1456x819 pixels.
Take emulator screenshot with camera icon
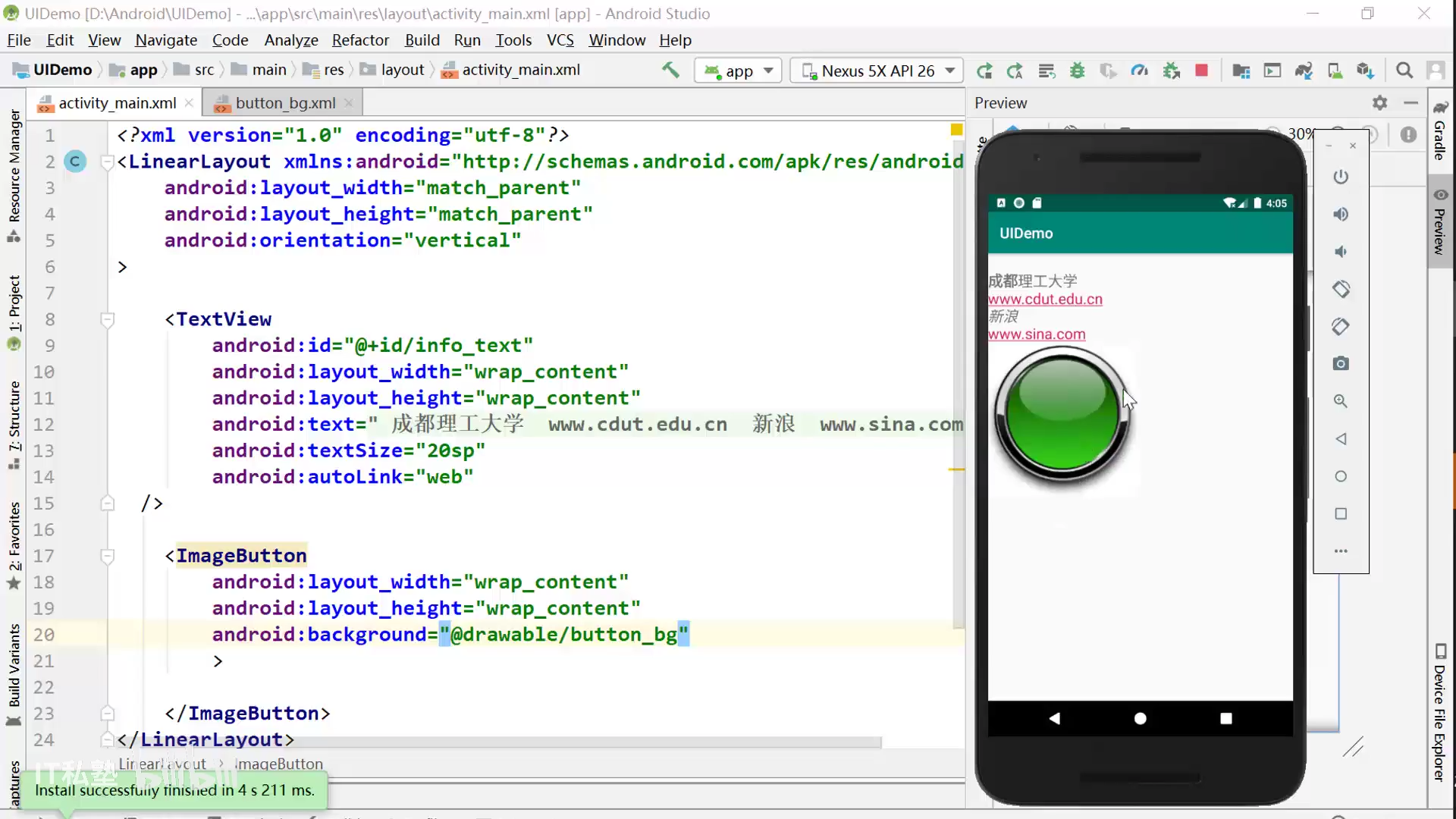[1341, 364]
